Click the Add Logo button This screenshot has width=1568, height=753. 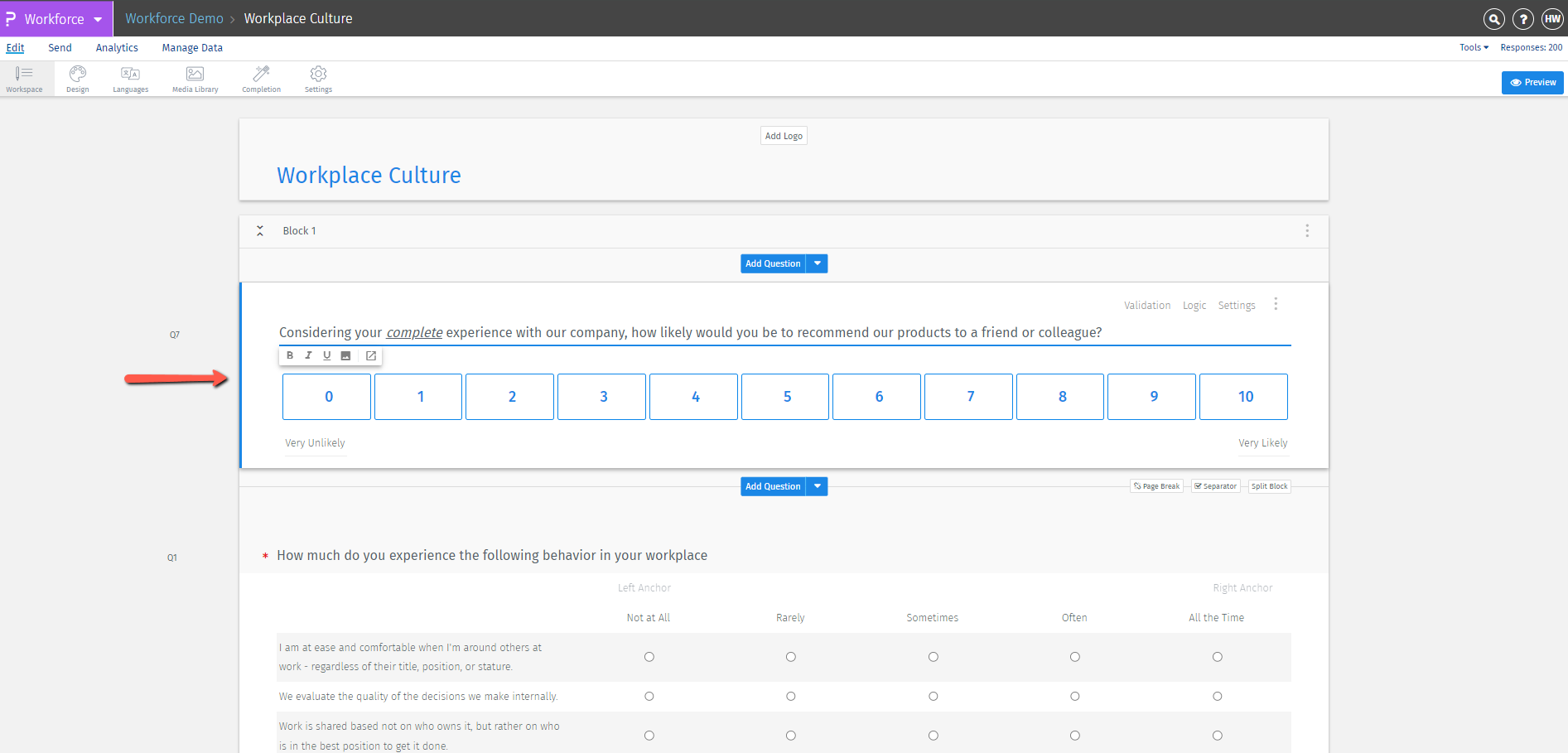pyautogui.click(x=783, y=136)
